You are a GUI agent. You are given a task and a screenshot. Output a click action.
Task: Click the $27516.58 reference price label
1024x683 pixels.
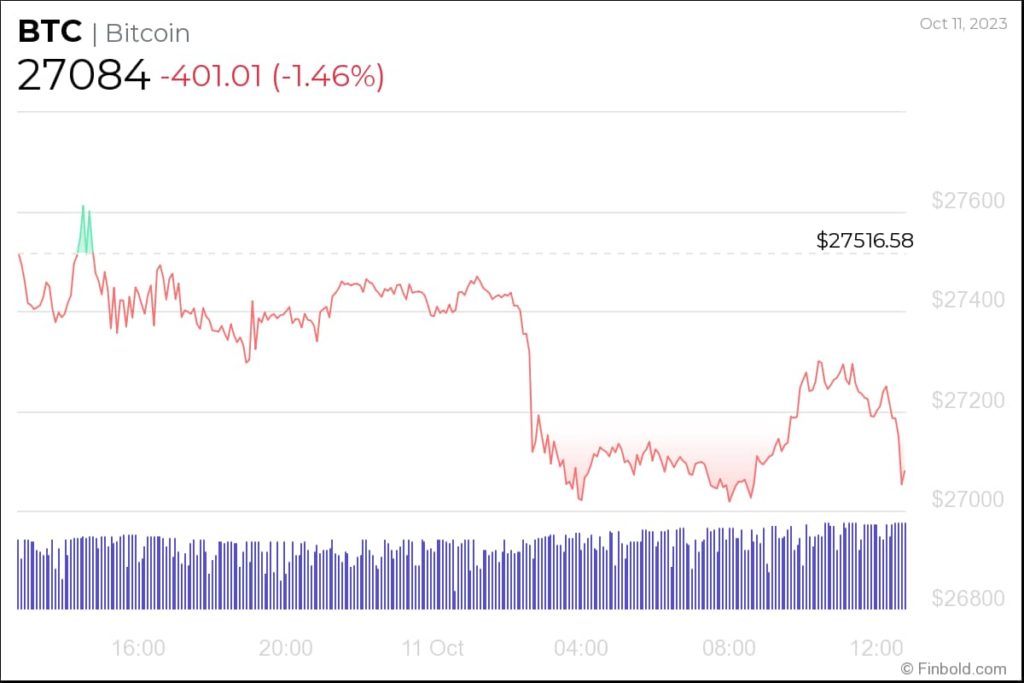coord(864,241)
